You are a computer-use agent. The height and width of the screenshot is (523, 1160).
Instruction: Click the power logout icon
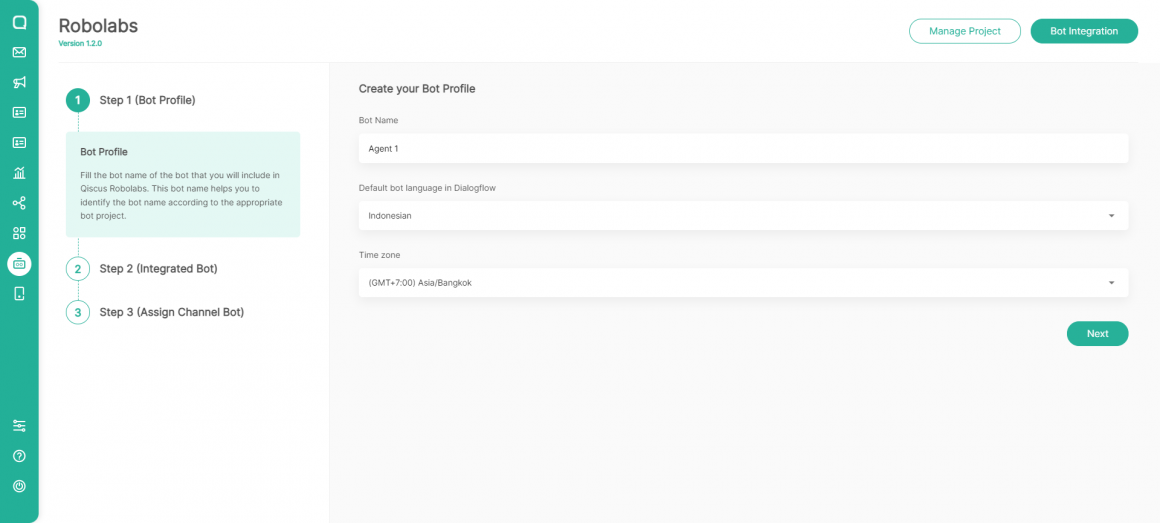(x=19, y=486)
